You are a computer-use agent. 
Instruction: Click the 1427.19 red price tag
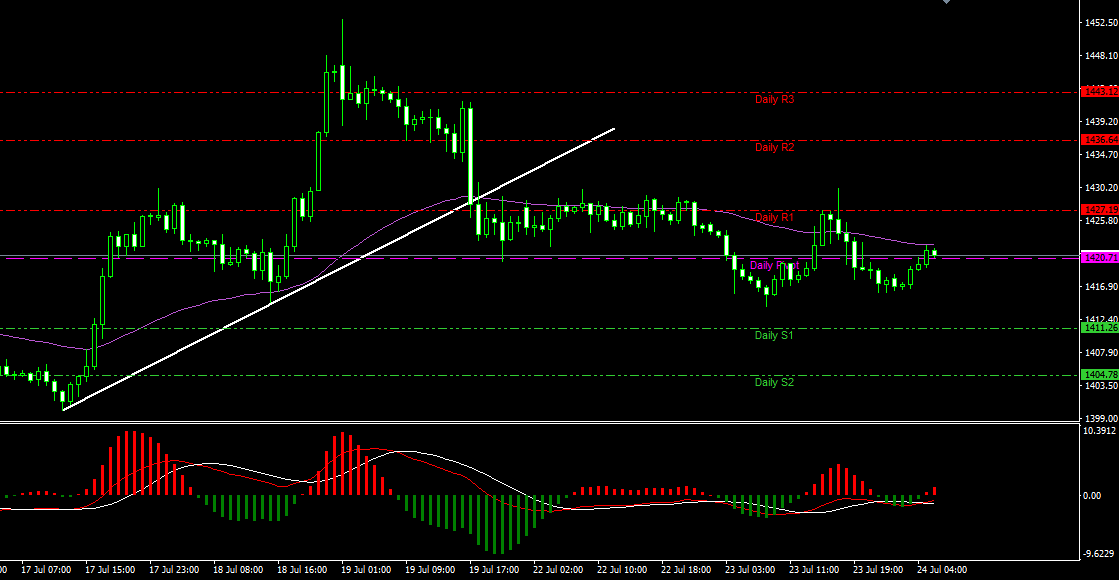tap(1100, 210)
